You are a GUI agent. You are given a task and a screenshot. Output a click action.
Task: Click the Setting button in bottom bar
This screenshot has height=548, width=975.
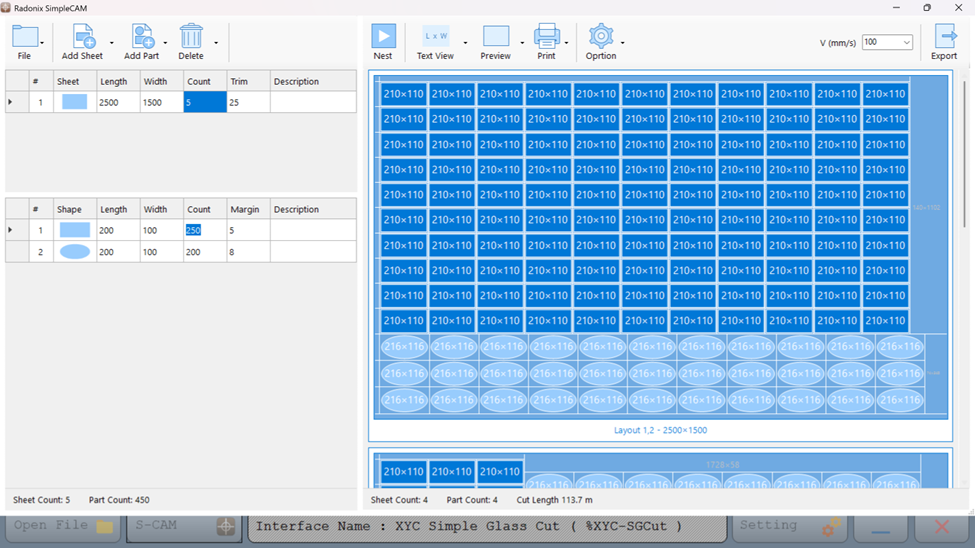coord(790,527)
